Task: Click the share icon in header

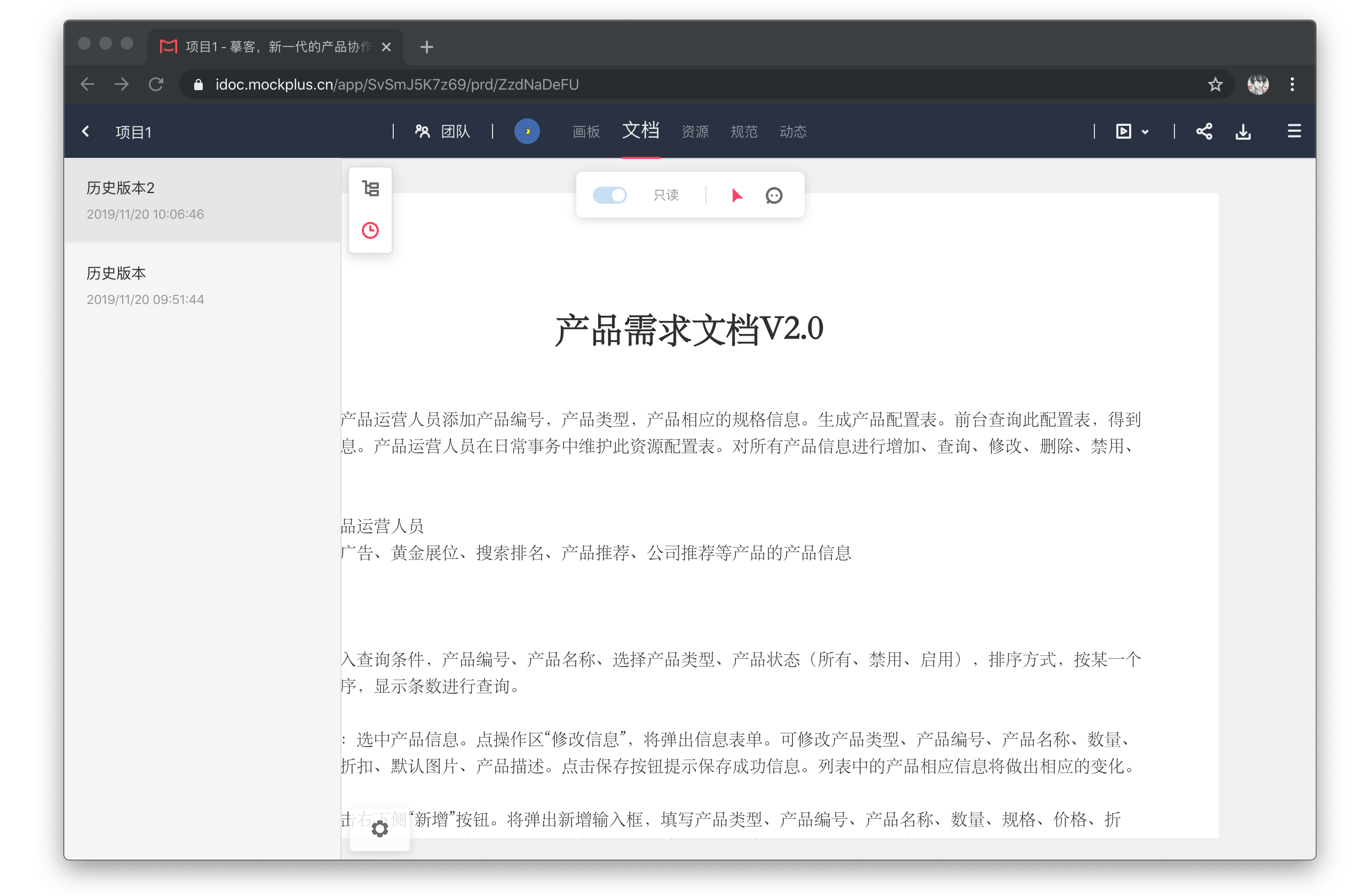Action: pos(1204,131)
